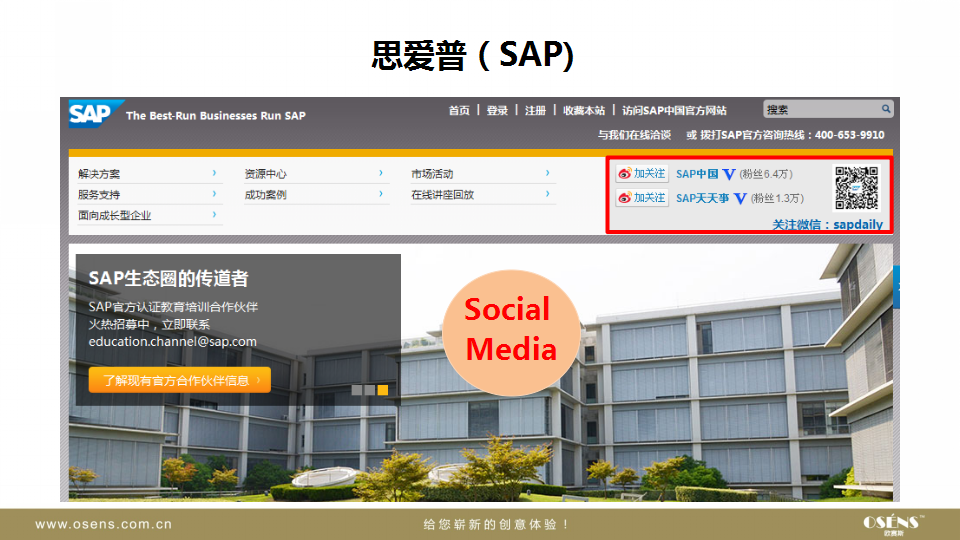Click the verified V badge next to SAP天天事
This screenshot has height=540, width=960.
click(740, 198)
